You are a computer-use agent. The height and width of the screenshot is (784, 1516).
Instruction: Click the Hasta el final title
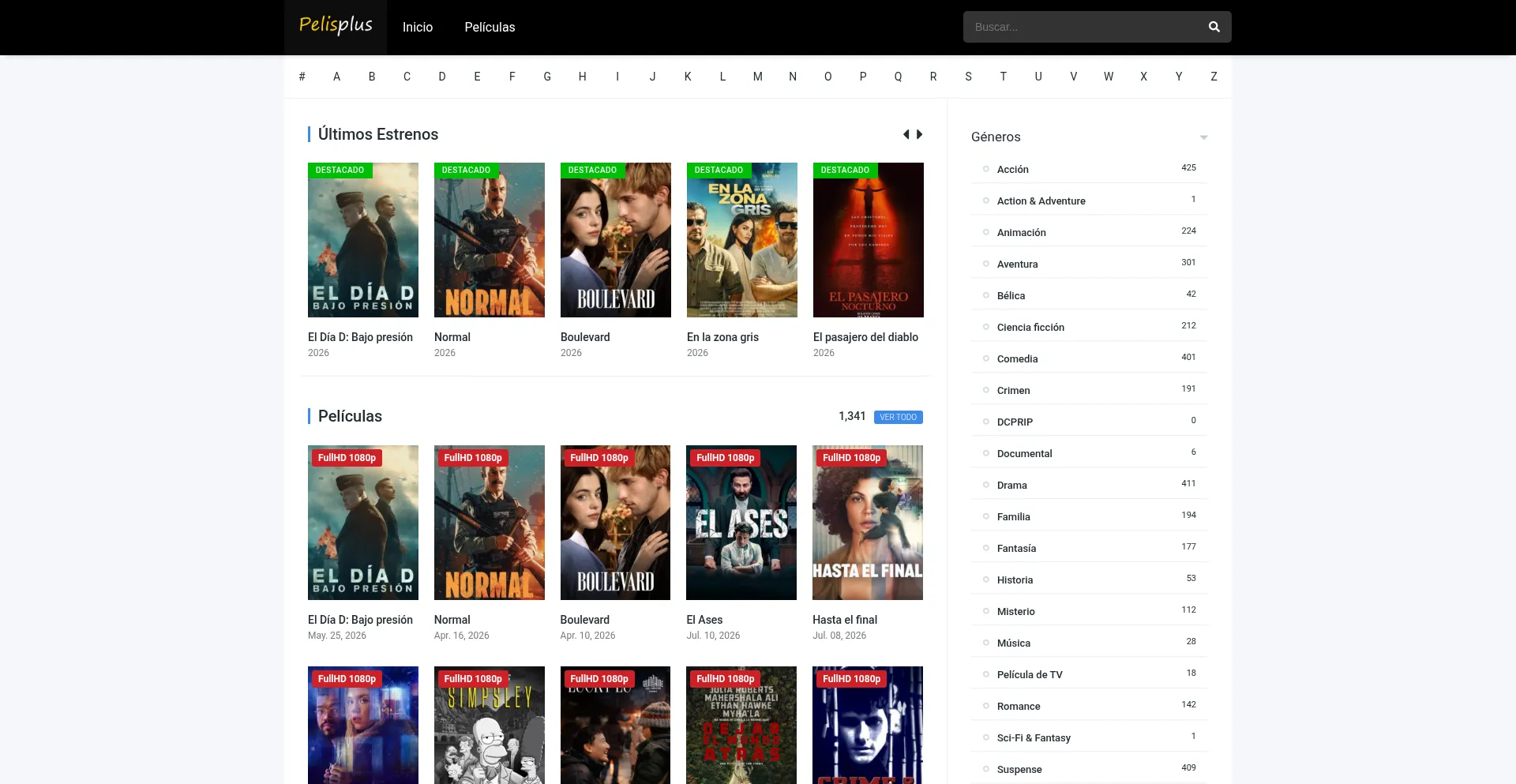[x=845, y=620]
